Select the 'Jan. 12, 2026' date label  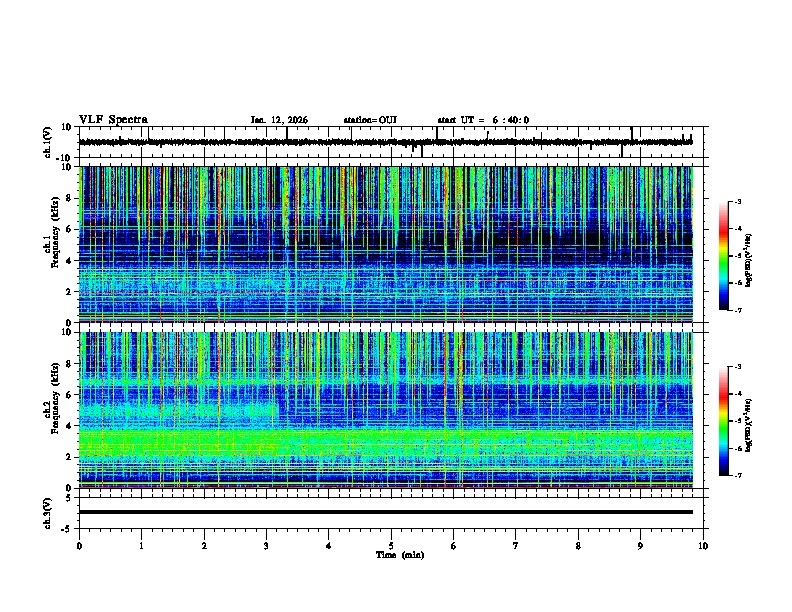point(279,120)
